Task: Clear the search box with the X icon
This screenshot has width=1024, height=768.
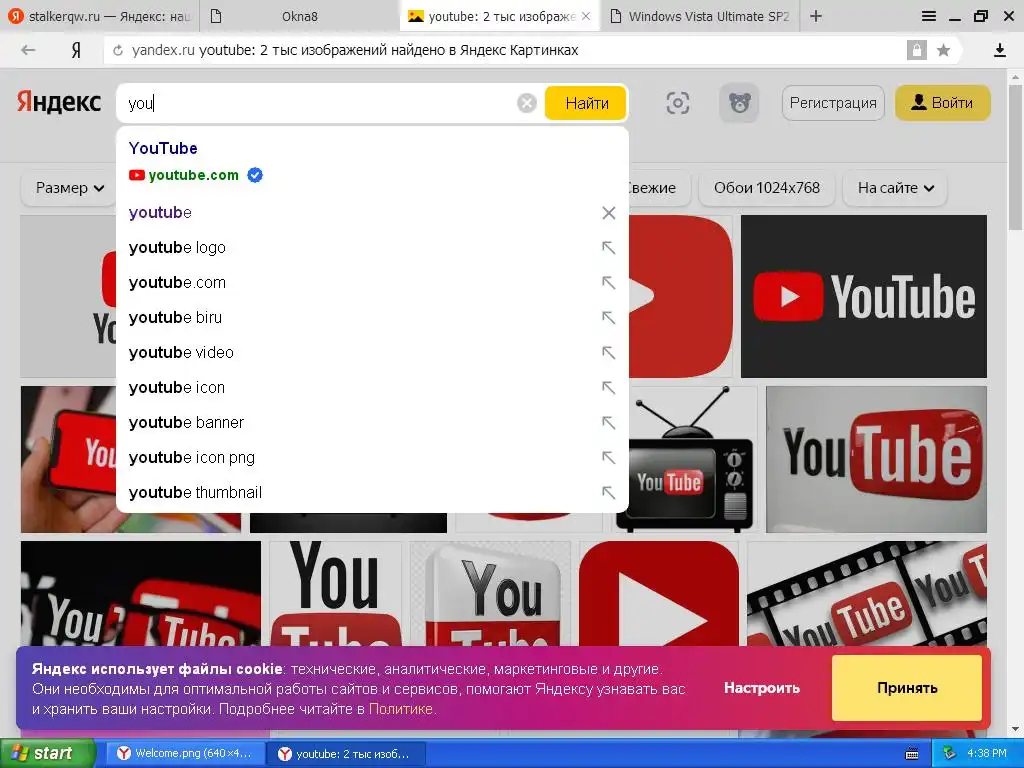Action: coord(526,103)
